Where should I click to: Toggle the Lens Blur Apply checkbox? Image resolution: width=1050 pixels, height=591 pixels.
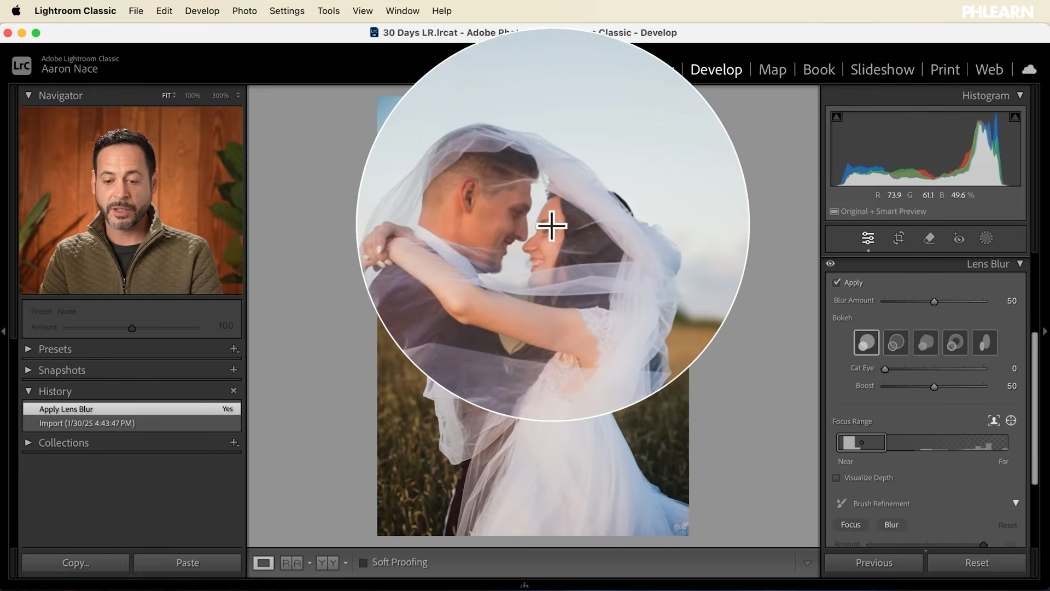coord(837,282)
